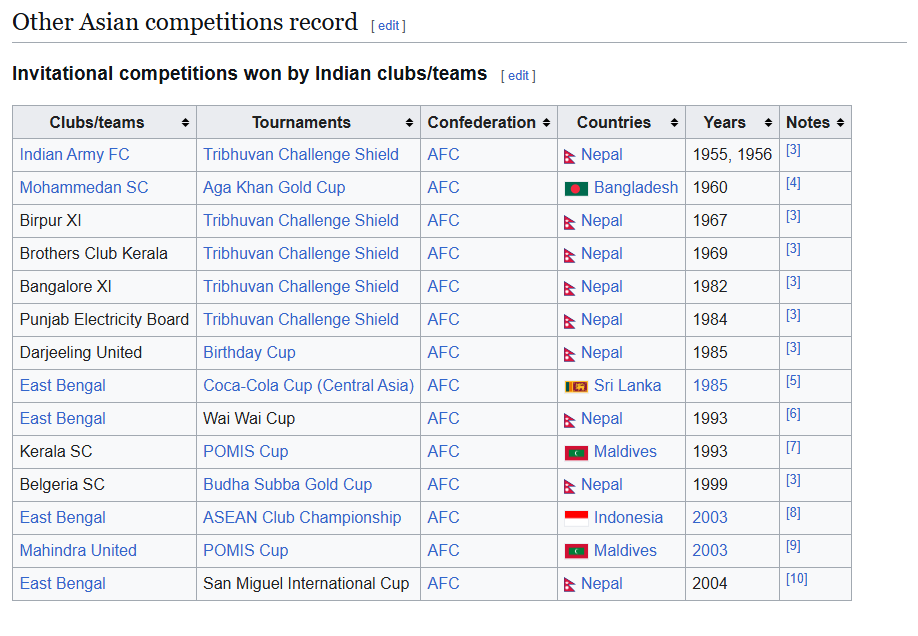Click Maldives flag in Kerala SC row
This screenshot has width=918, height=636.
pyautogui.click(x=576, y=453)
